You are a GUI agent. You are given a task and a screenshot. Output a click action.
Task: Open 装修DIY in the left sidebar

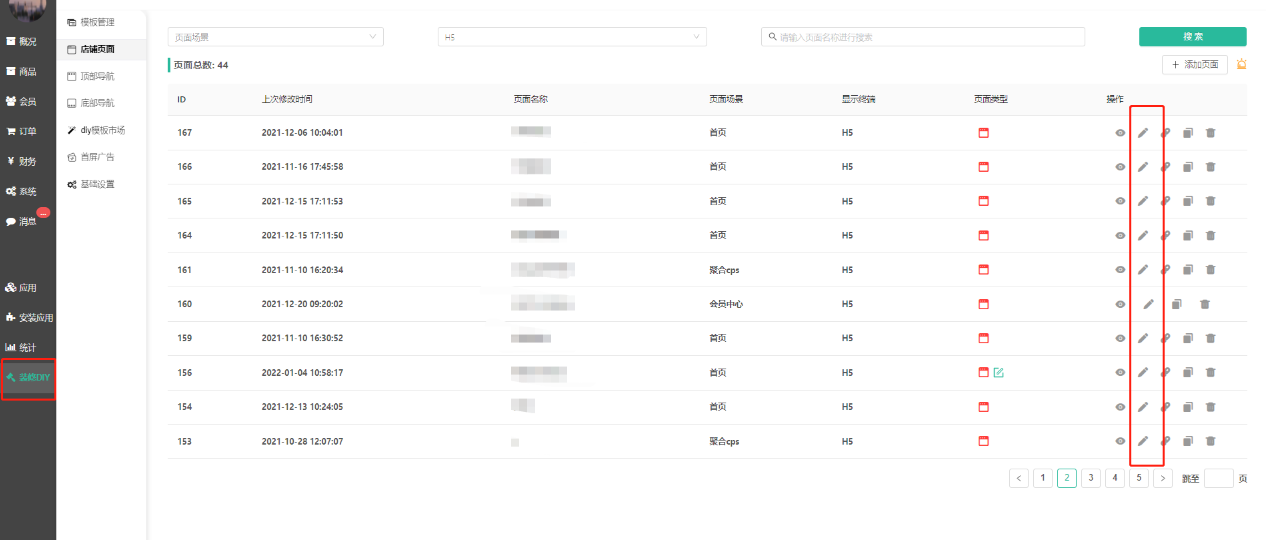[x=28, y=378]
